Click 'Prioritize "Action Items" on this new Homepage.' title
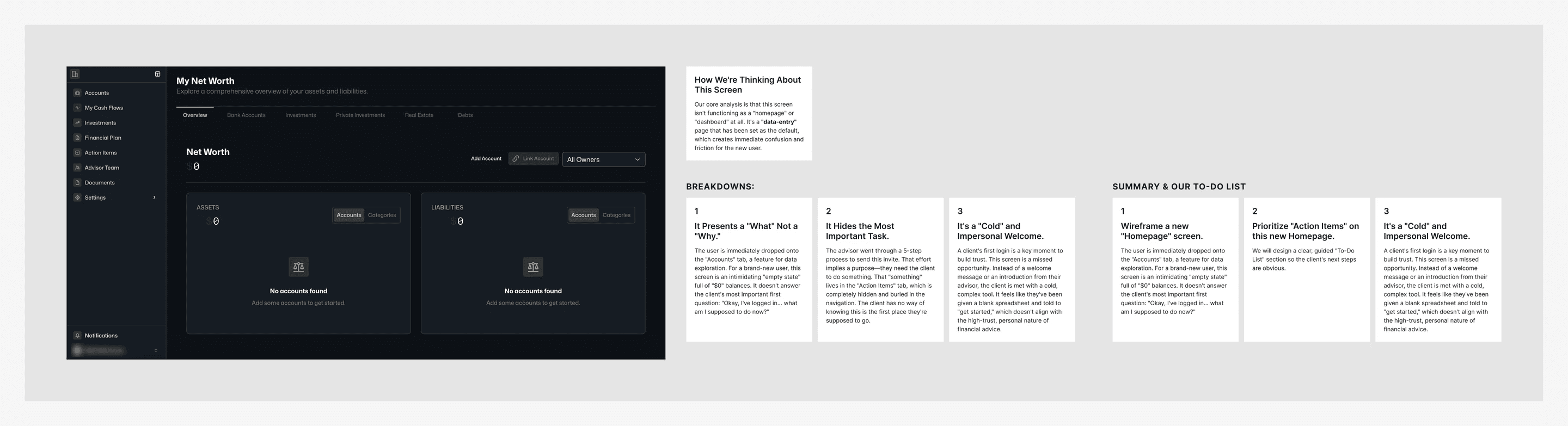The width and height of the screenshot is (1568, 426). [x=1305, y=231]
